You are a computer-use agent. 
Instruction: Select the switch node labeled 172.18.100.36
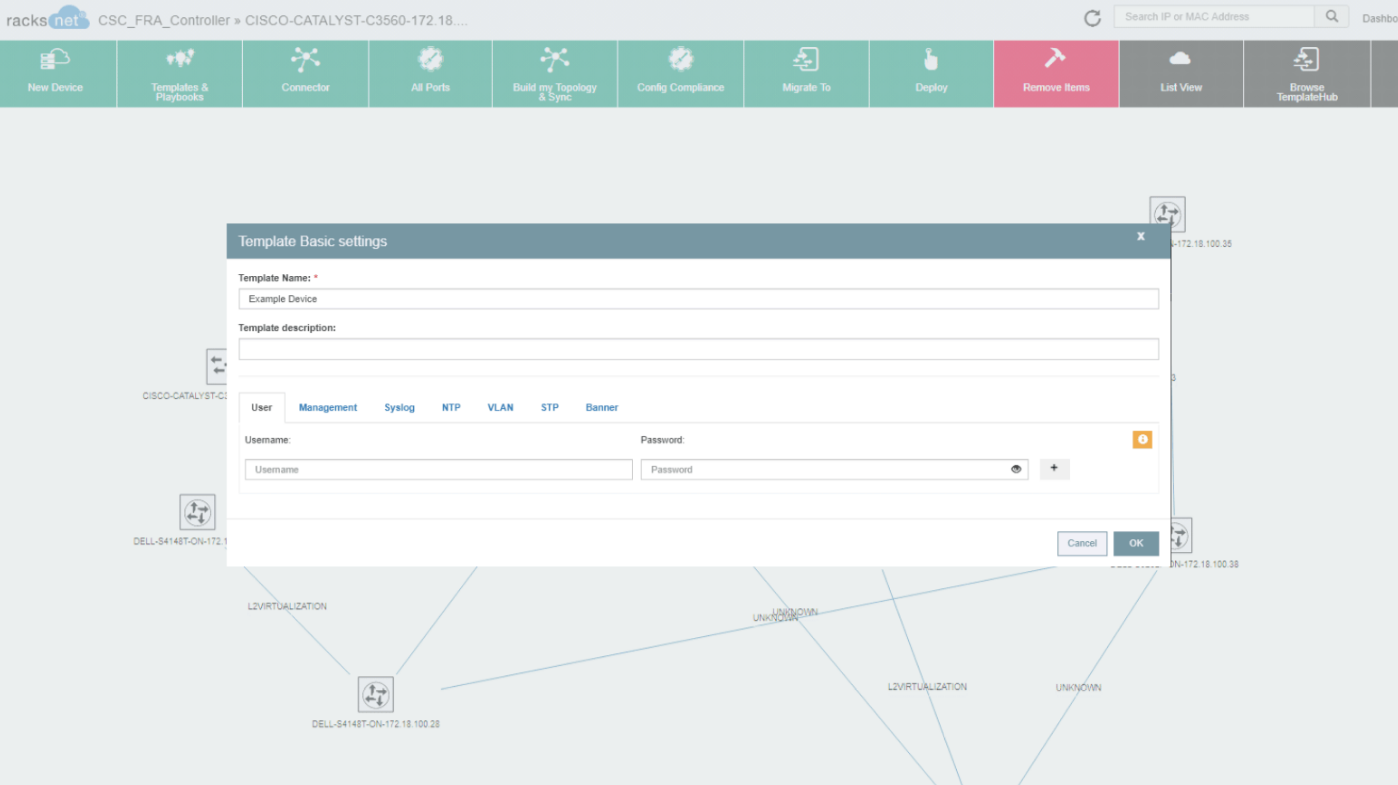click(1167, 214)
